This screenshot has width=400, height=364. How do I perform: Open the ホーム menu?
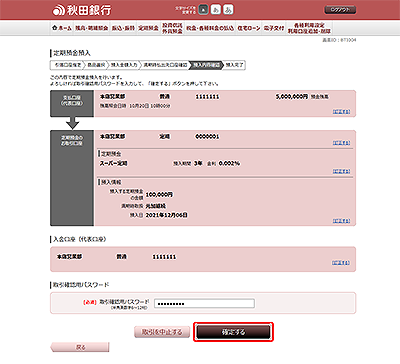(61, 28)
